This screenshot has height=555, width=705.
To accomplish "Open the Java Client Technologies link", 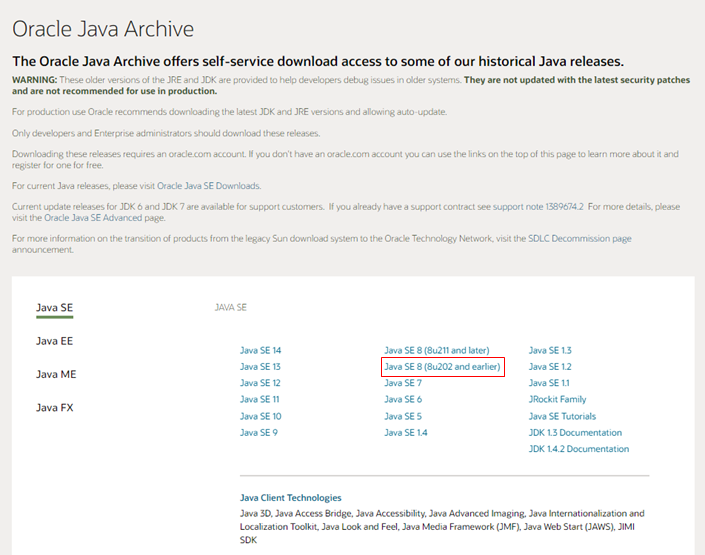I will tap(290, 498).
